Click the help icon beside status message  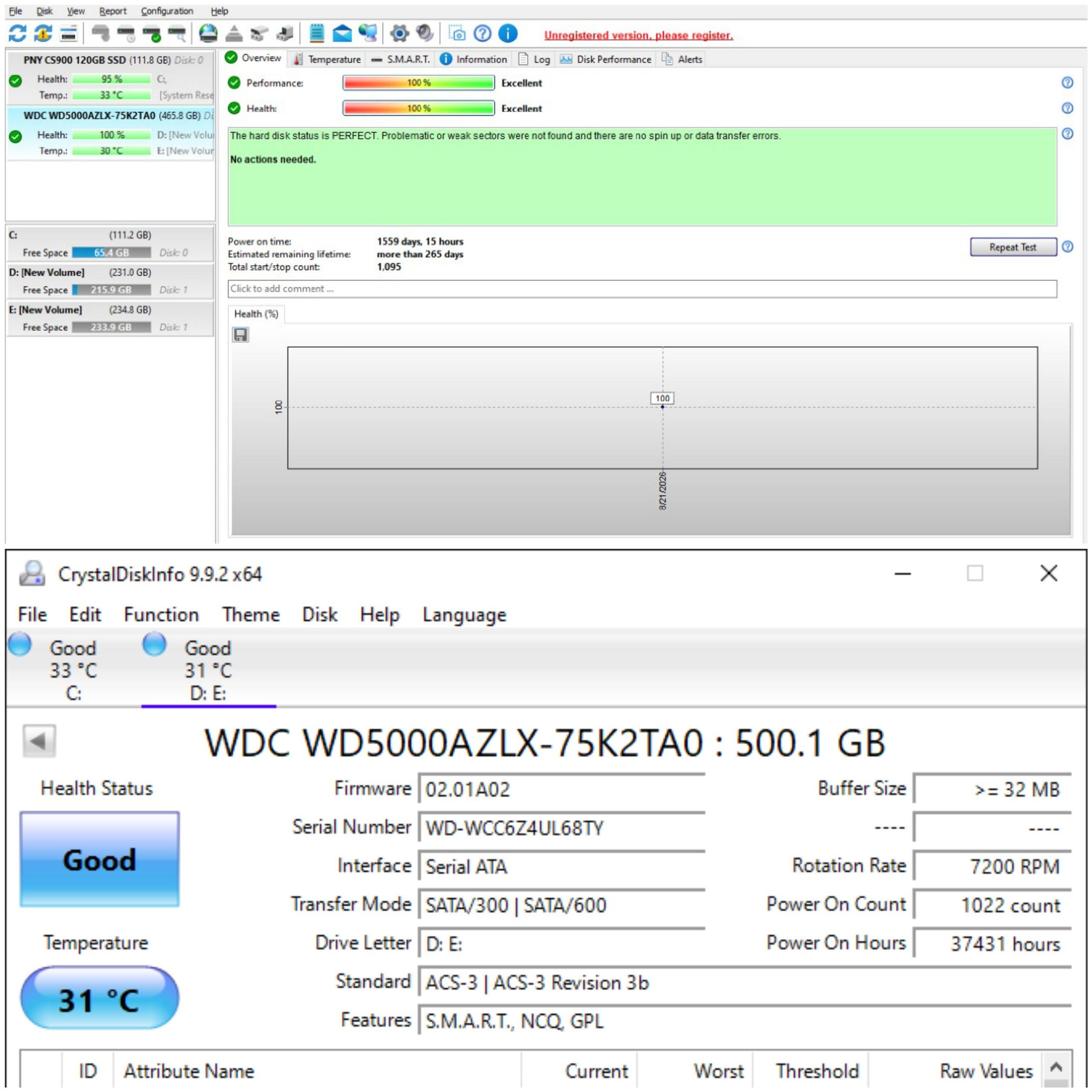click(x=1067, y=133)
